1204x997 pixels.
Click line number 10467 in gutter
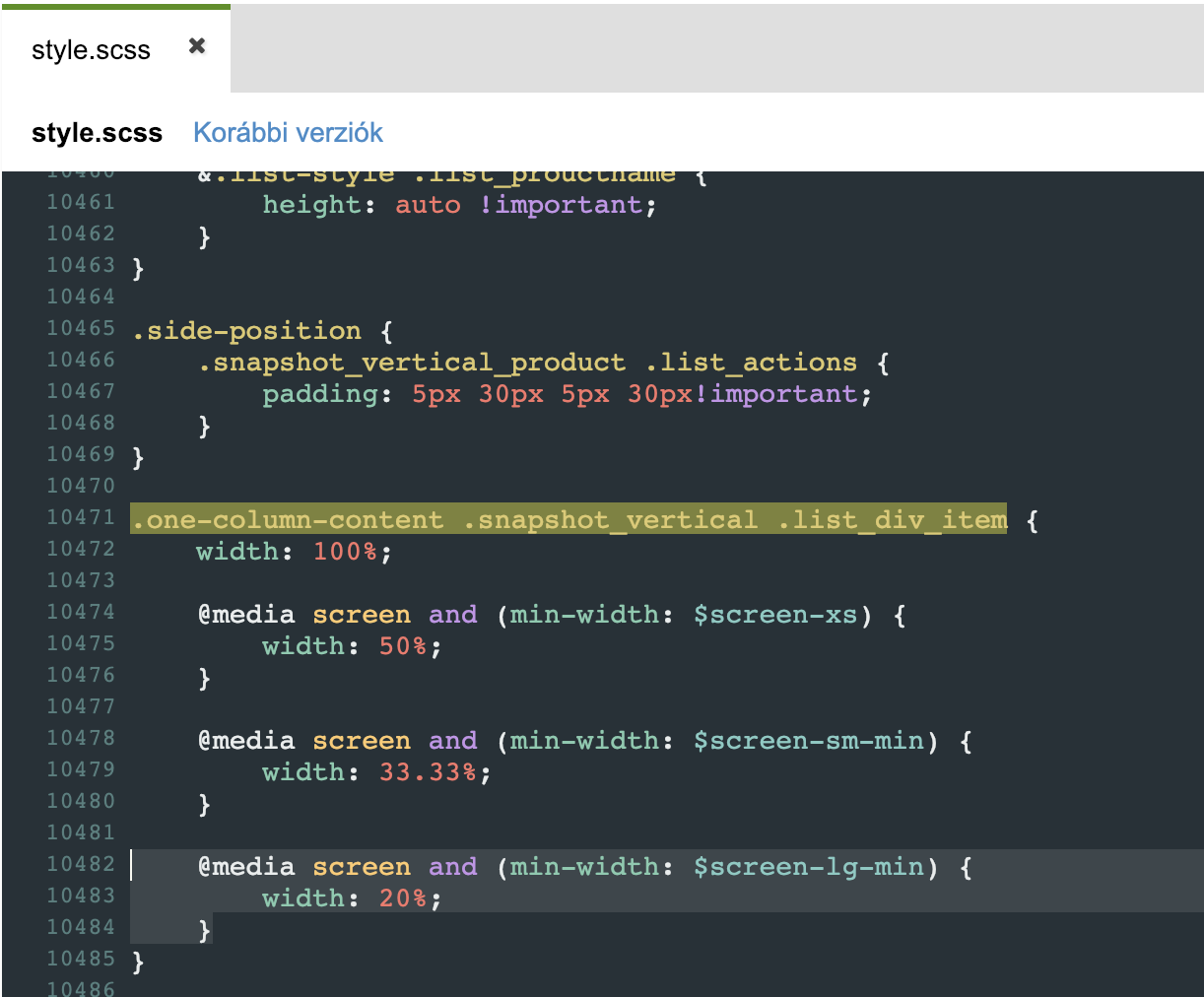pos(81,391)
